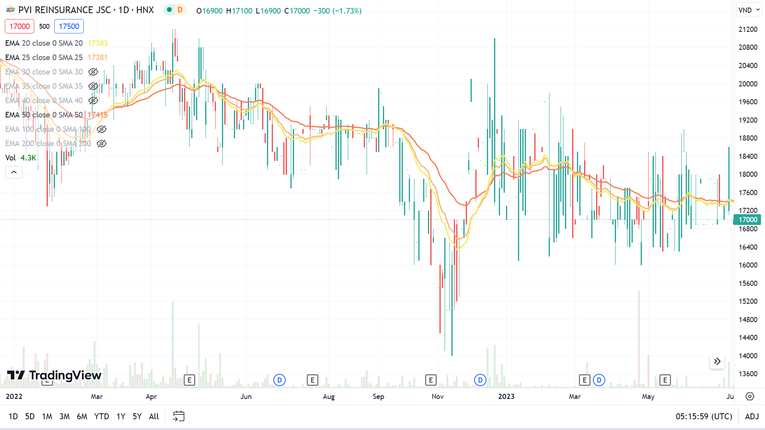Click the blue dividend marker near November
765x430 pixels.
coord(480,380)
